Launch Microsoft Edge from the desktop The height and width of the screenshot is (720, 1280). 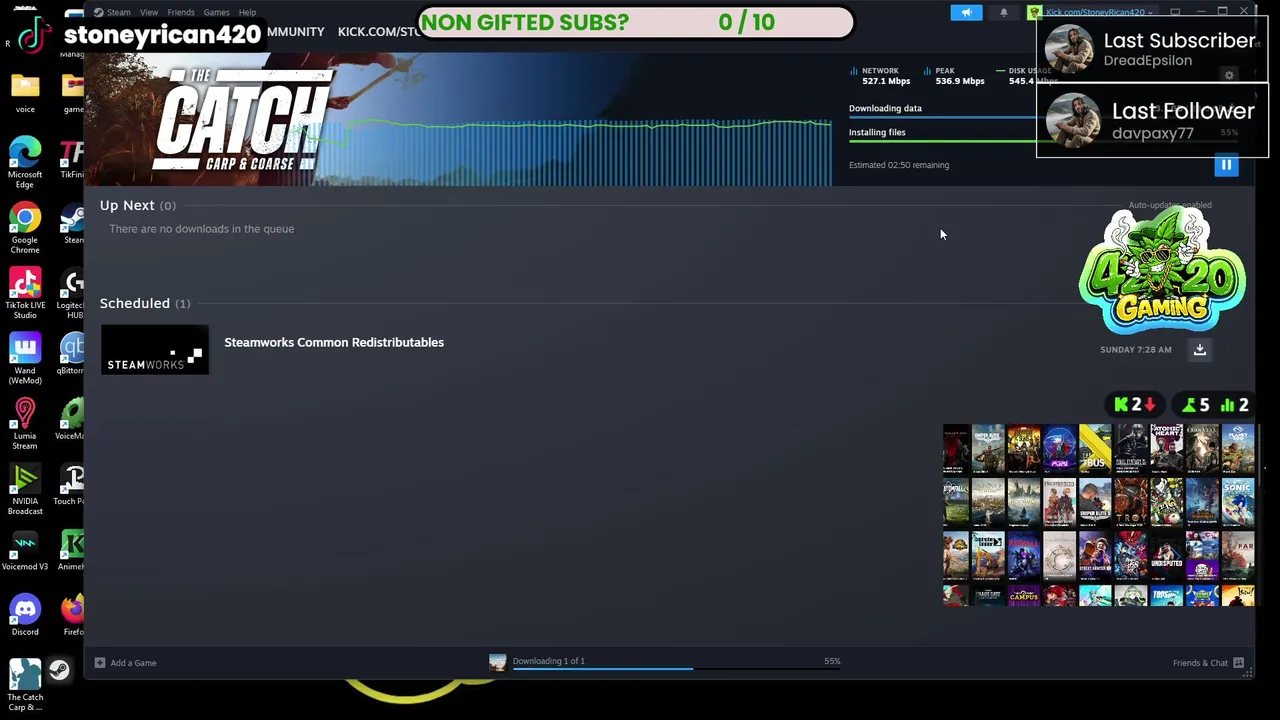click(25, 162)
